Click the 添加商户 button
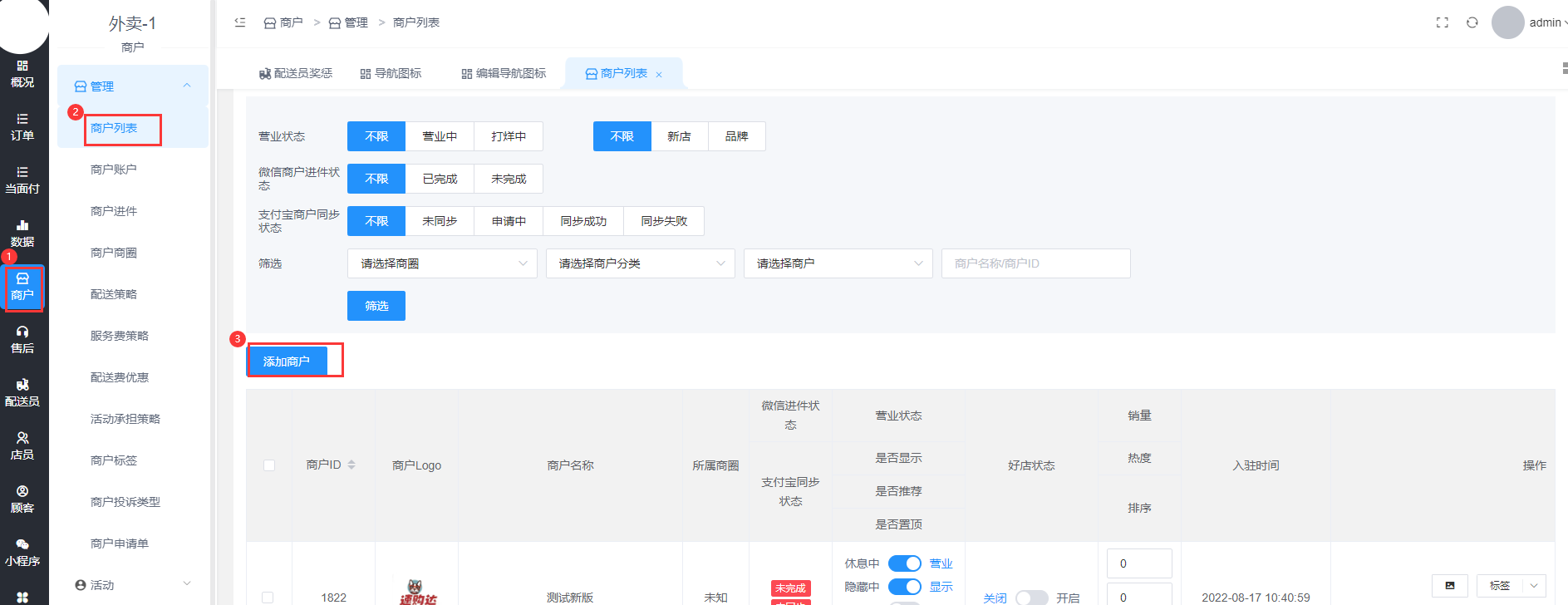Screen dimensions: 1568x605 click(287, 362)
